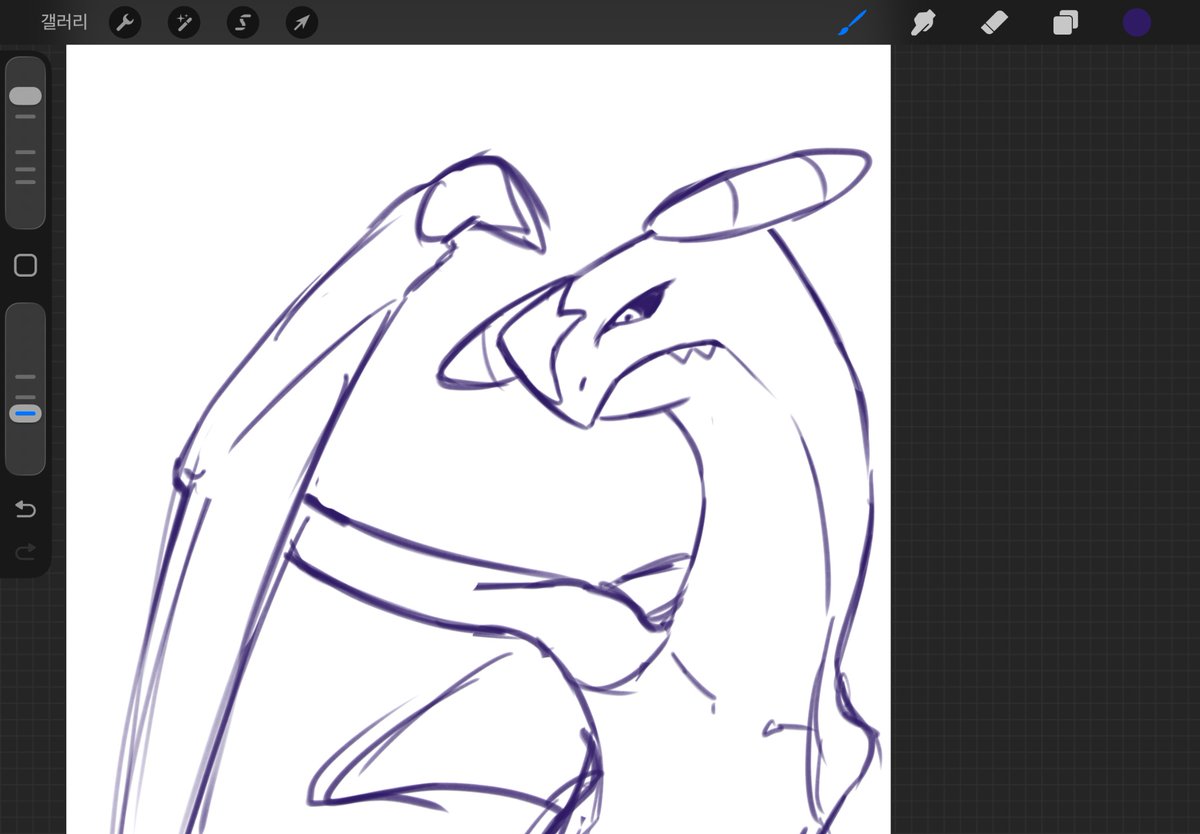The image size is (1200, 834).
Task: Select the Eraser tool
Action: [994, 22]
